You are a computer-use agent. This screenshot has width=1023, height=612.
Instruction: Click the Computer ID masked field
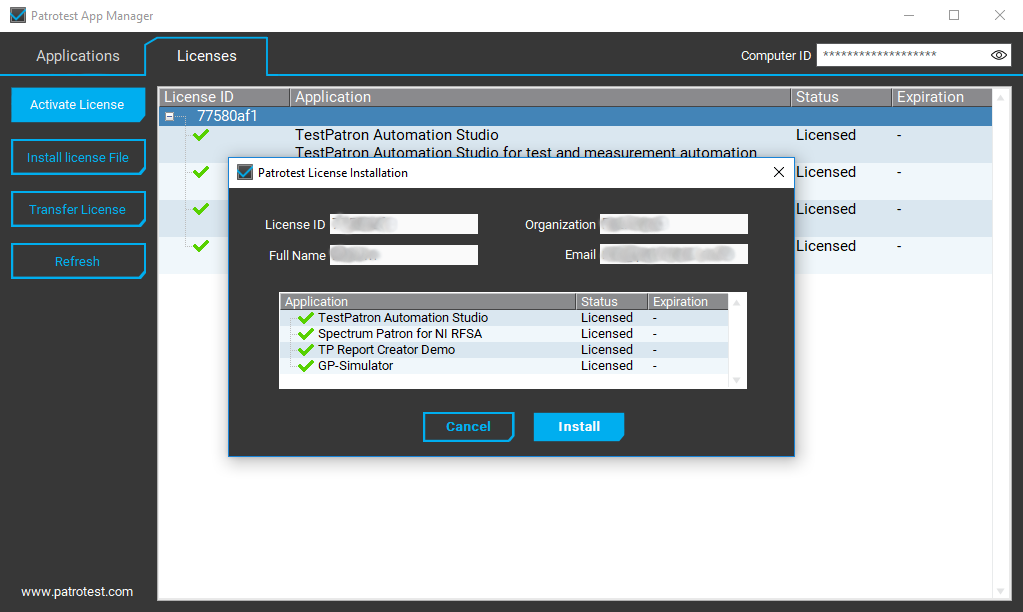click(900, 55)
